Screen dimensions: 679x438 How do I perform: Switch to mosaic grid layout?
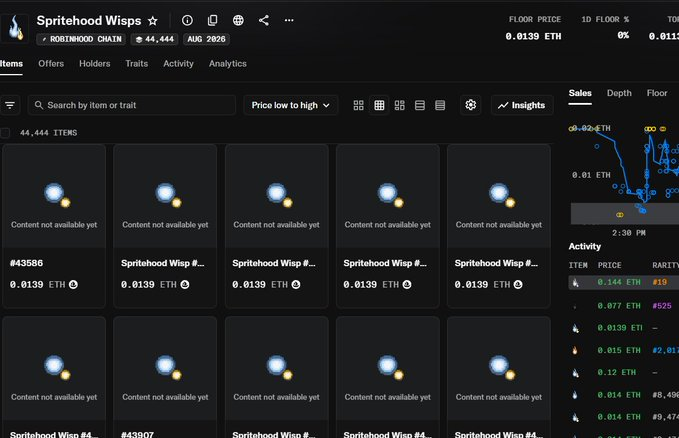tap(399, 105)
